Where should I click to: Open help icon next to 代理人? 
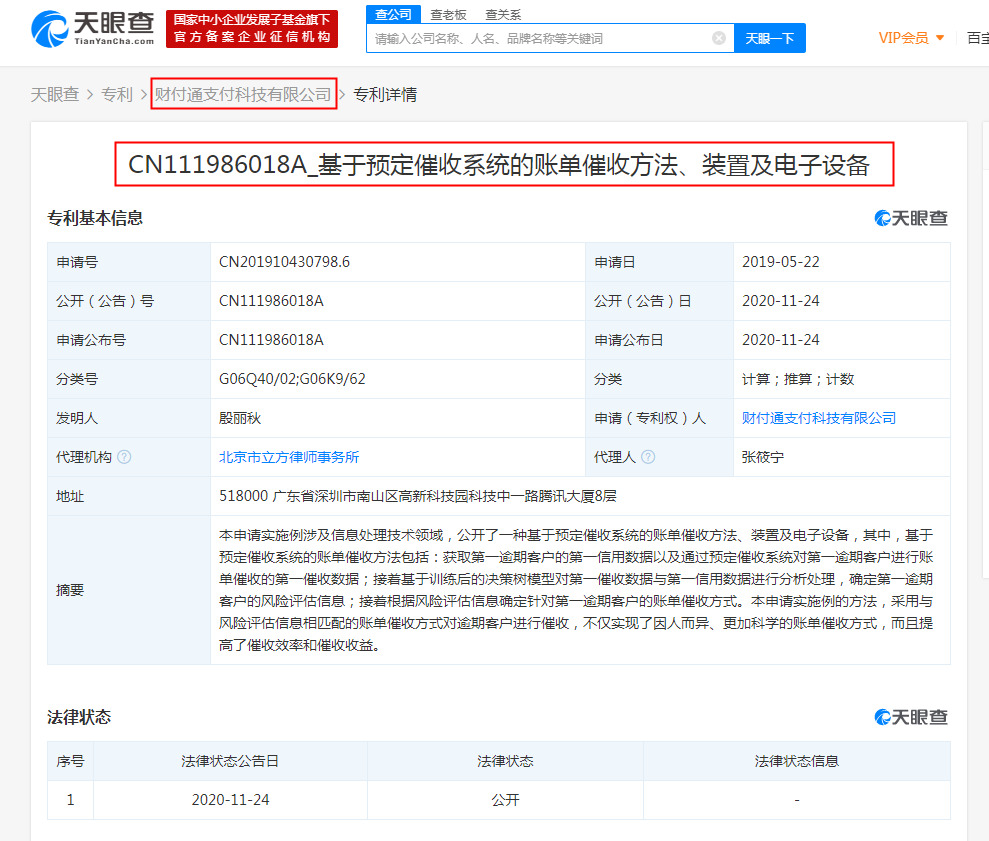[x=648, y=457]
